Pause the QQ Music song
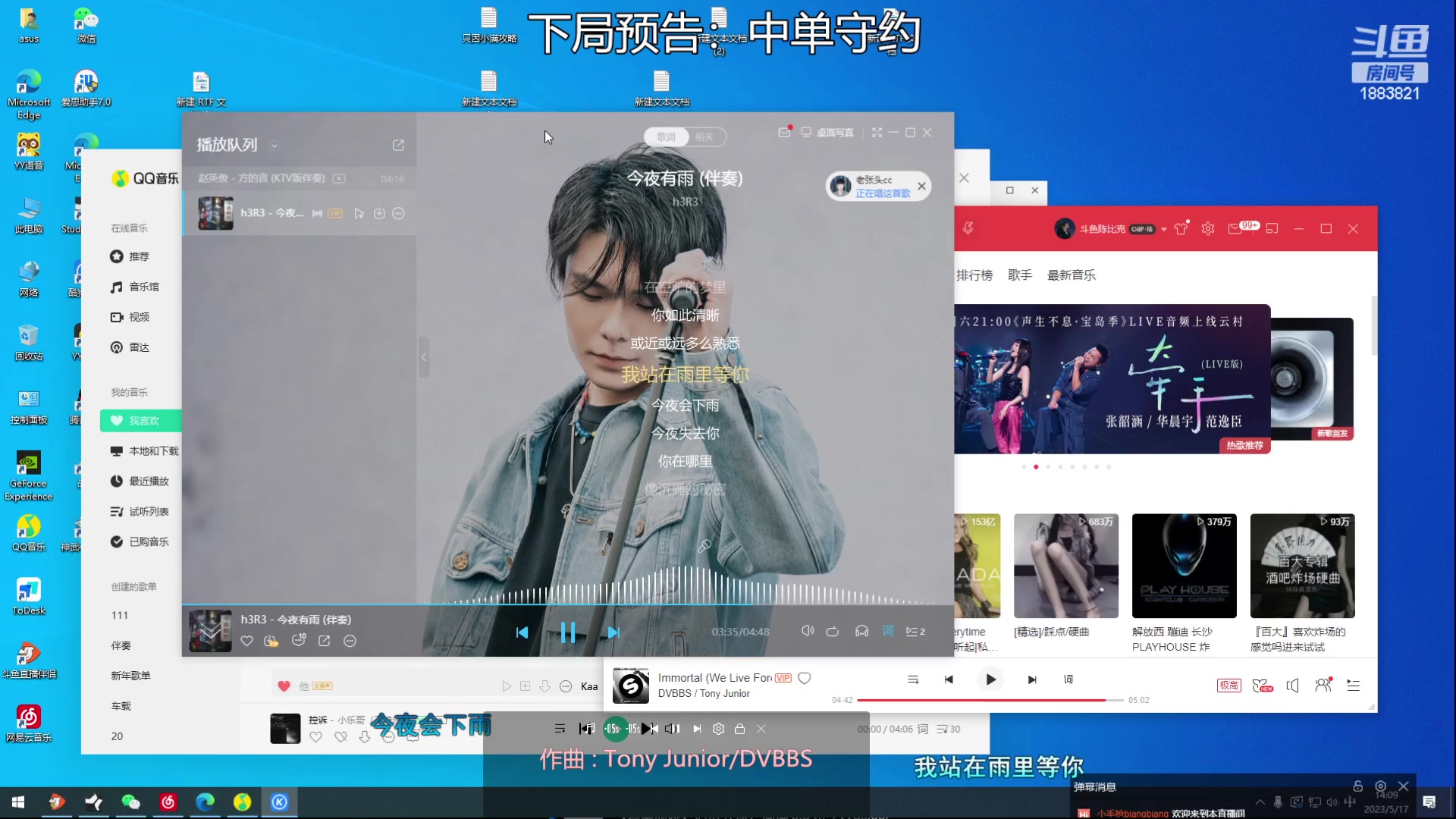The width and height of the screenshot is (1456, 819). click(x=567, y=632)
